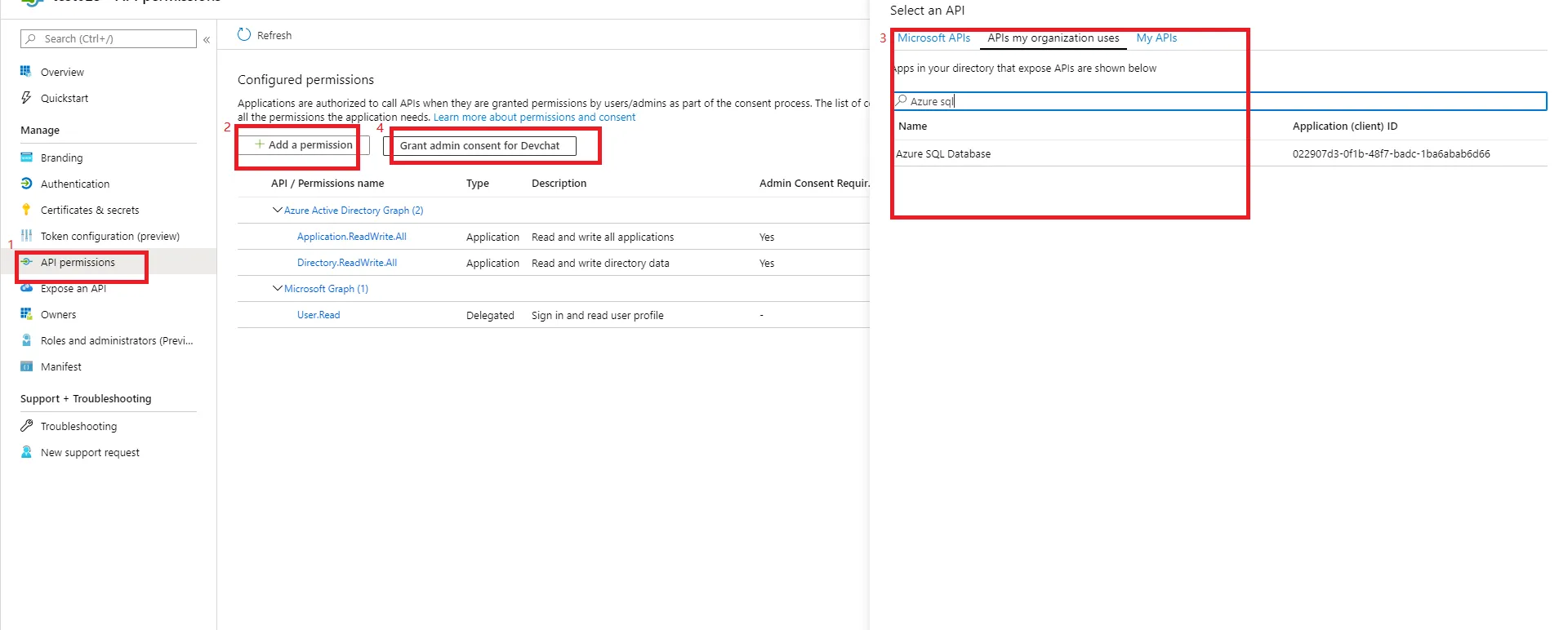The height and width of the screenshot is (630, 1568).
Task: Click the Authentication circular arrow icon
Action: pos(26,184)
